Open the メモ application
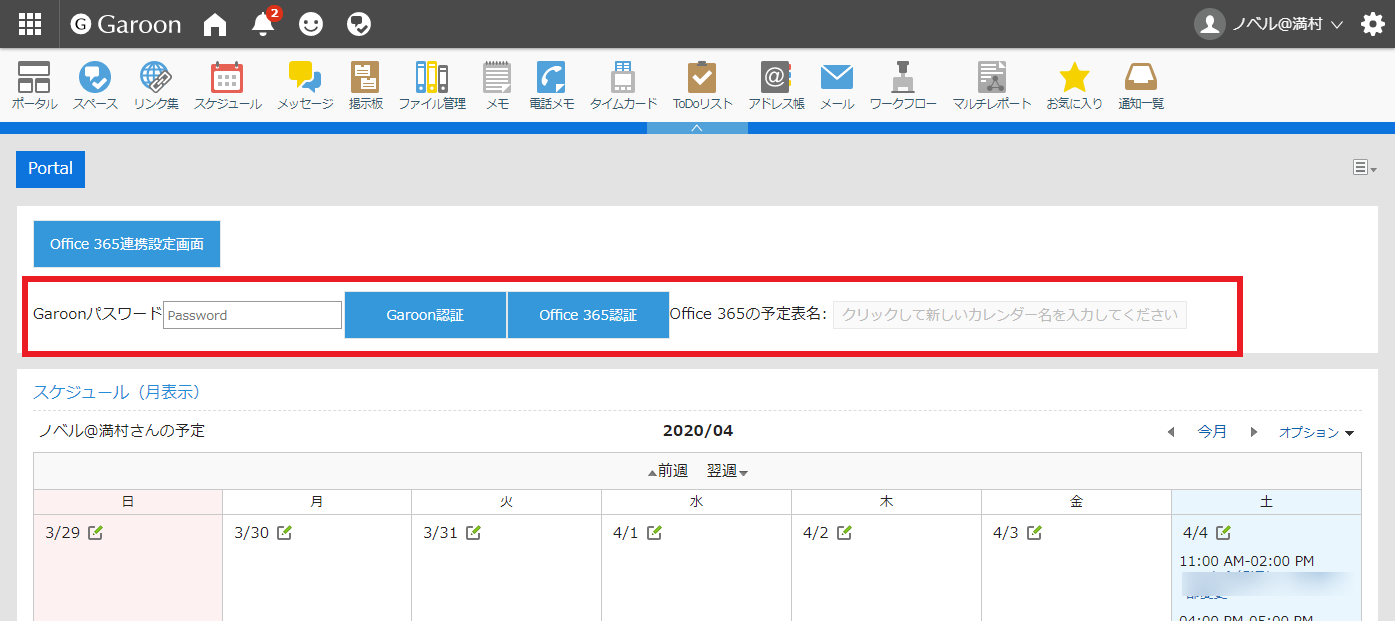Image resolution: width=1395 pixels, height=621 pixels. pos(497,85)
